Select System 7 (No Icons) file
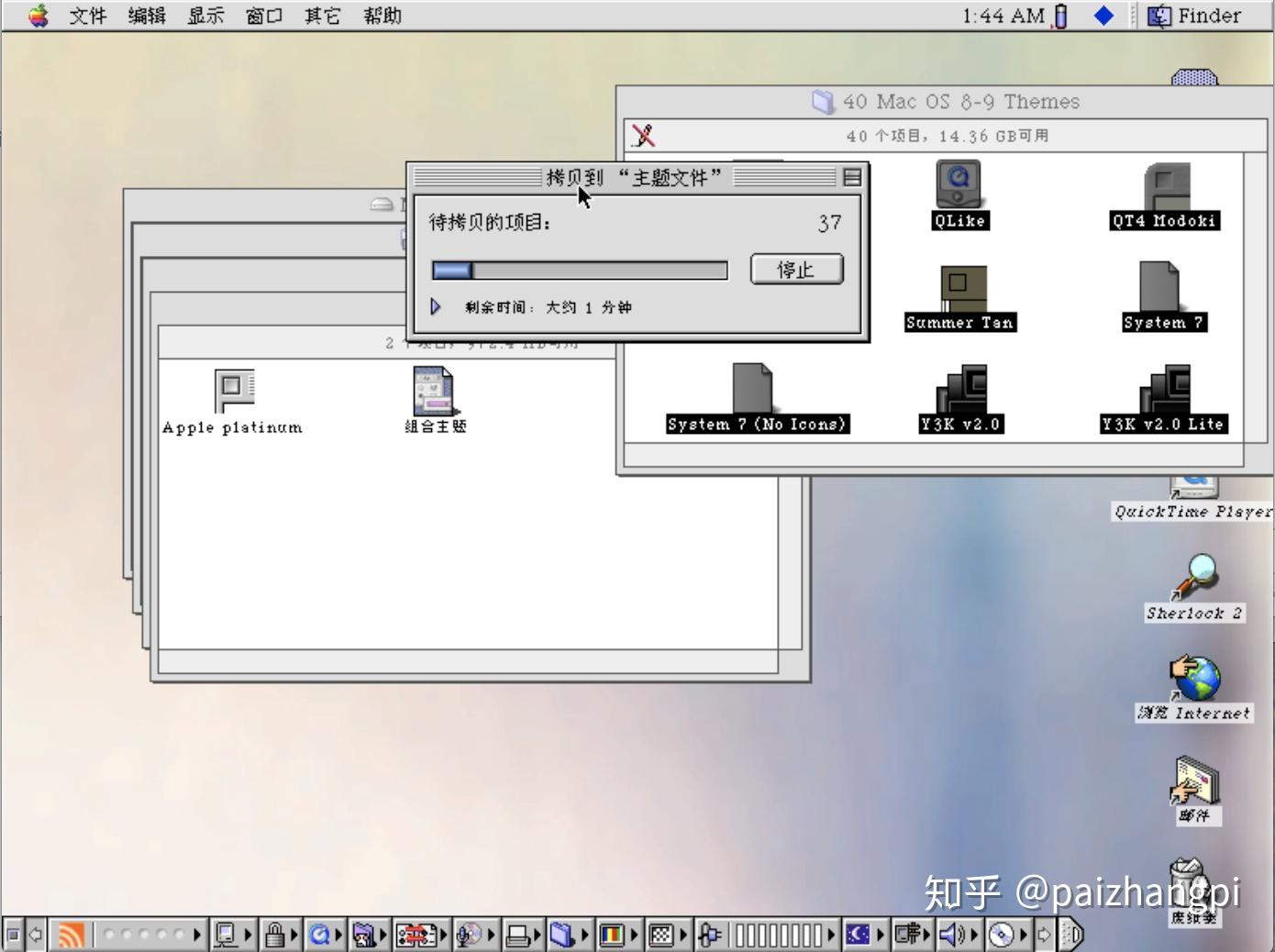Screen dimensions: 1275x952 [x=754, y=388]
